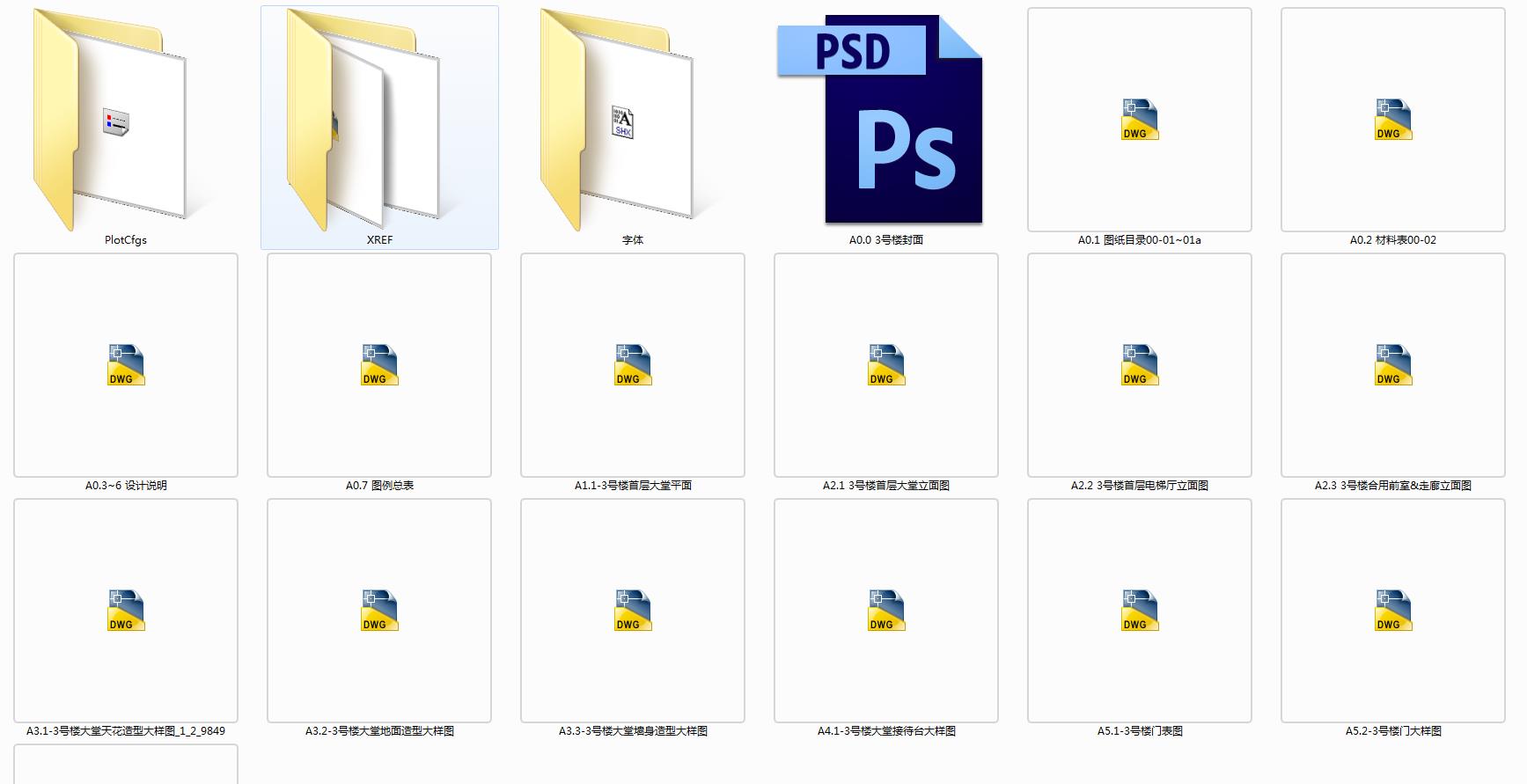Click file name A3.1-3号楼大堂天花造型大样图_1_2_9849

point(126,731)
